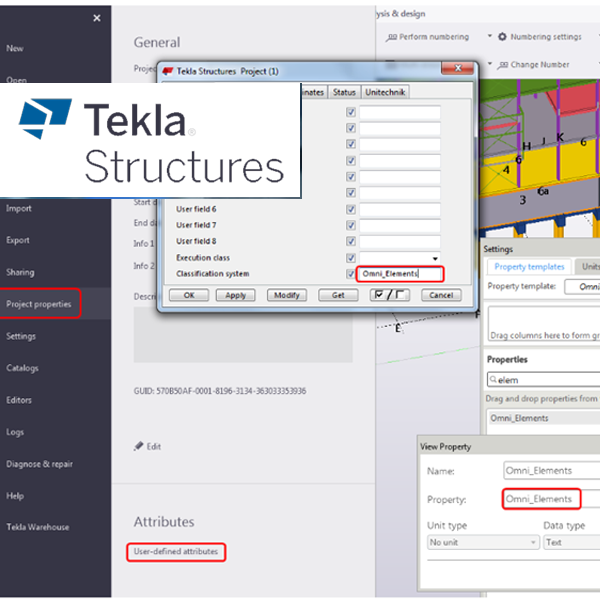The width and height of the screenshot is (600, 600).
Task: Click the Tekla Structures dialog title icon
Action: click(x=168, y=71)
